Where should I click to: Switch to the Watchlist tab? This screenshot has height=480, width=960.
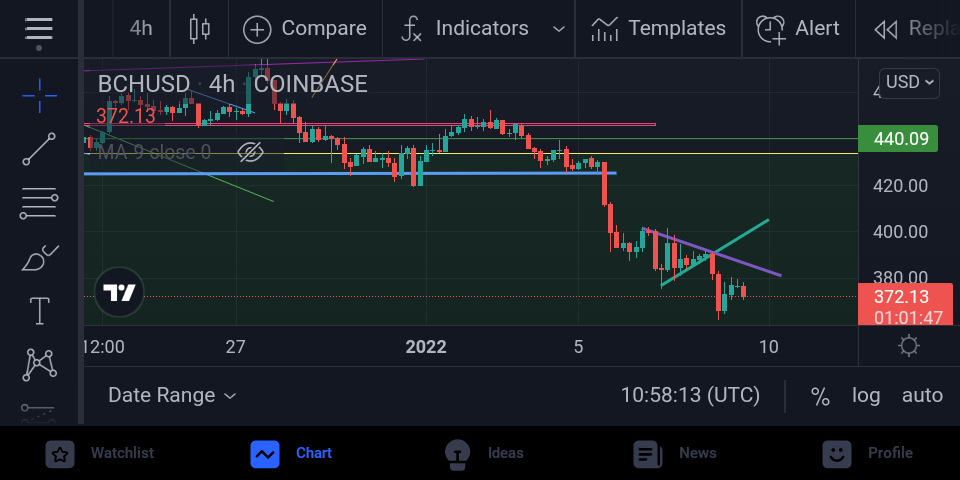pyautogui.click(x=100, y=454)
